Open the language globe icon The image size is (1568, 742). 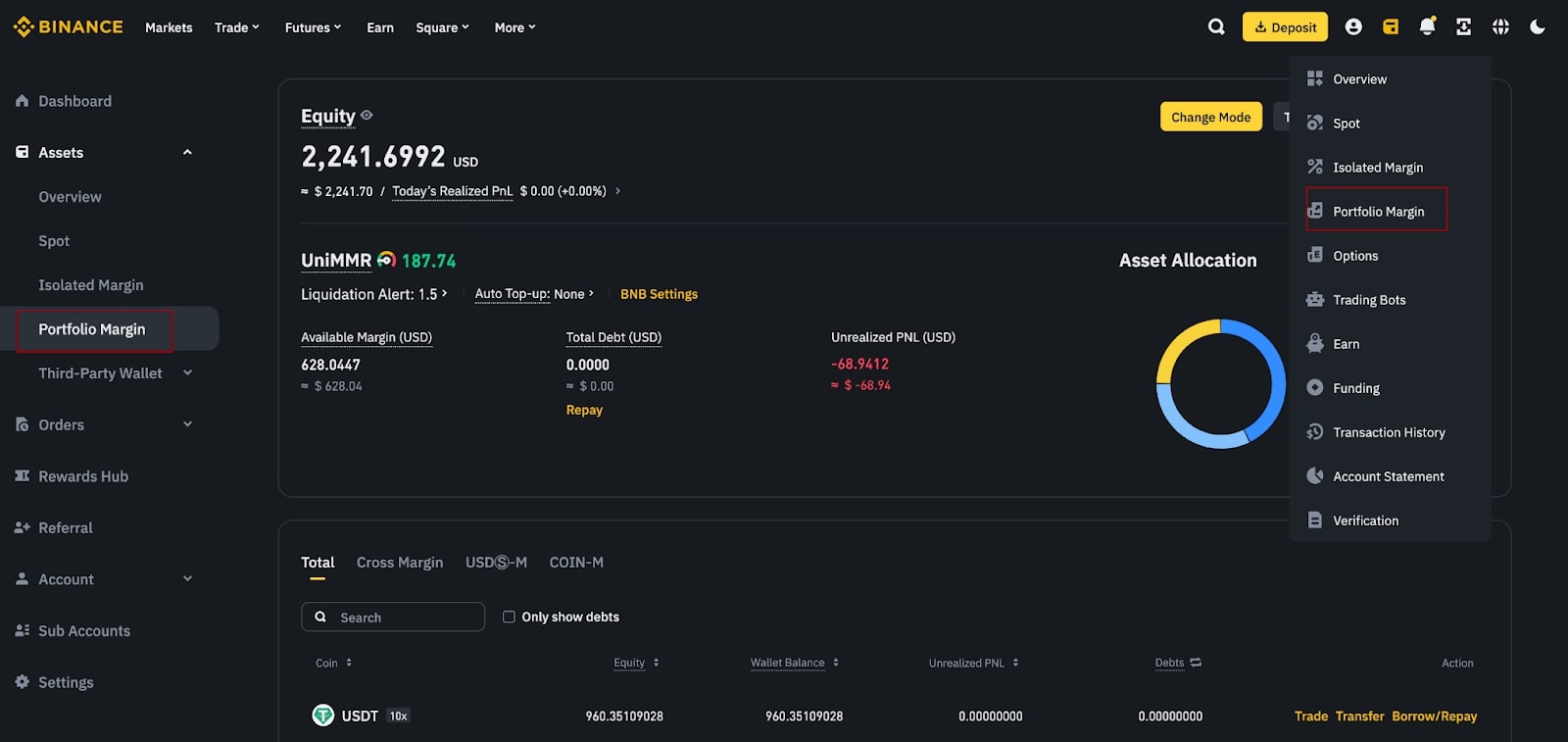(1500, 26)
